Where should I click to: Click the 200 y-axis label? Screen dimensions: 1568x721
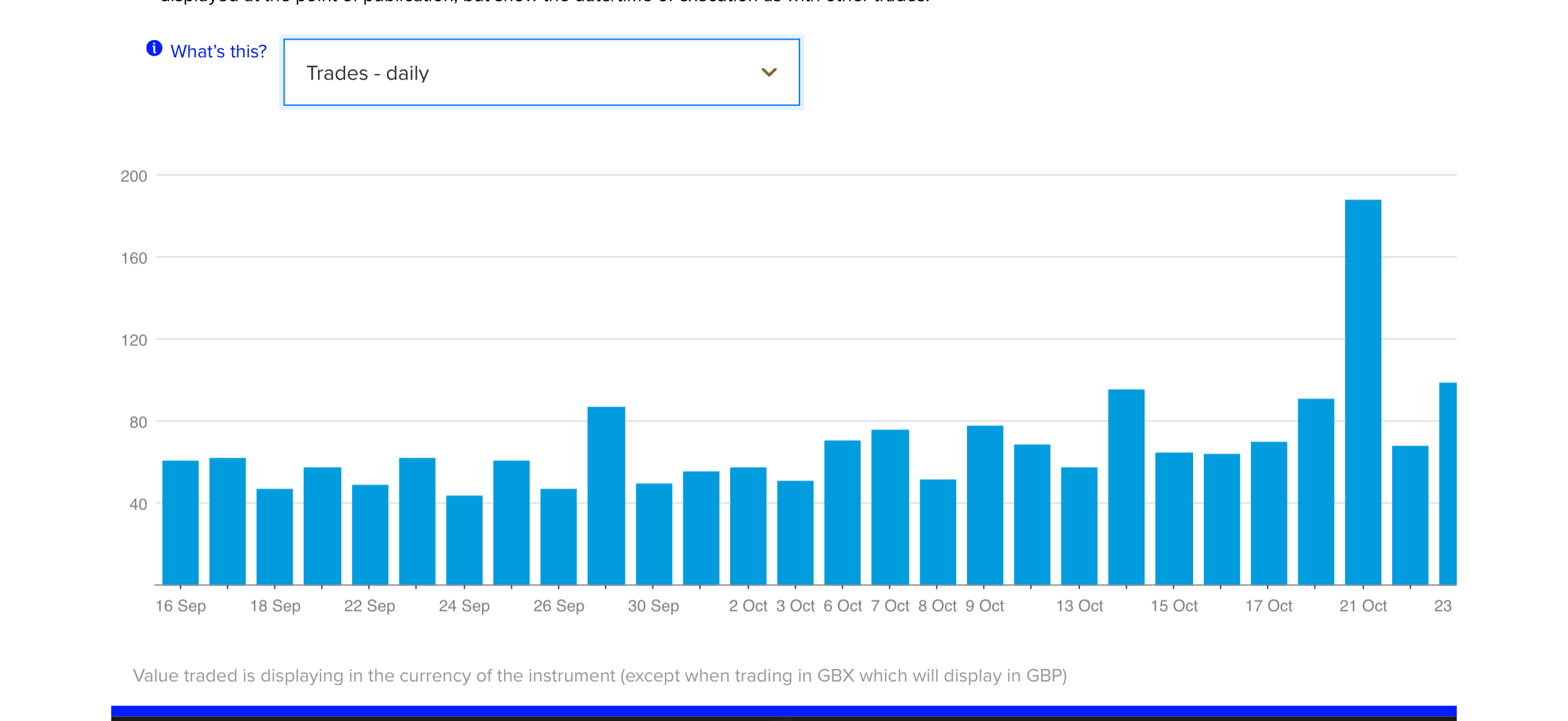(134, 176)
